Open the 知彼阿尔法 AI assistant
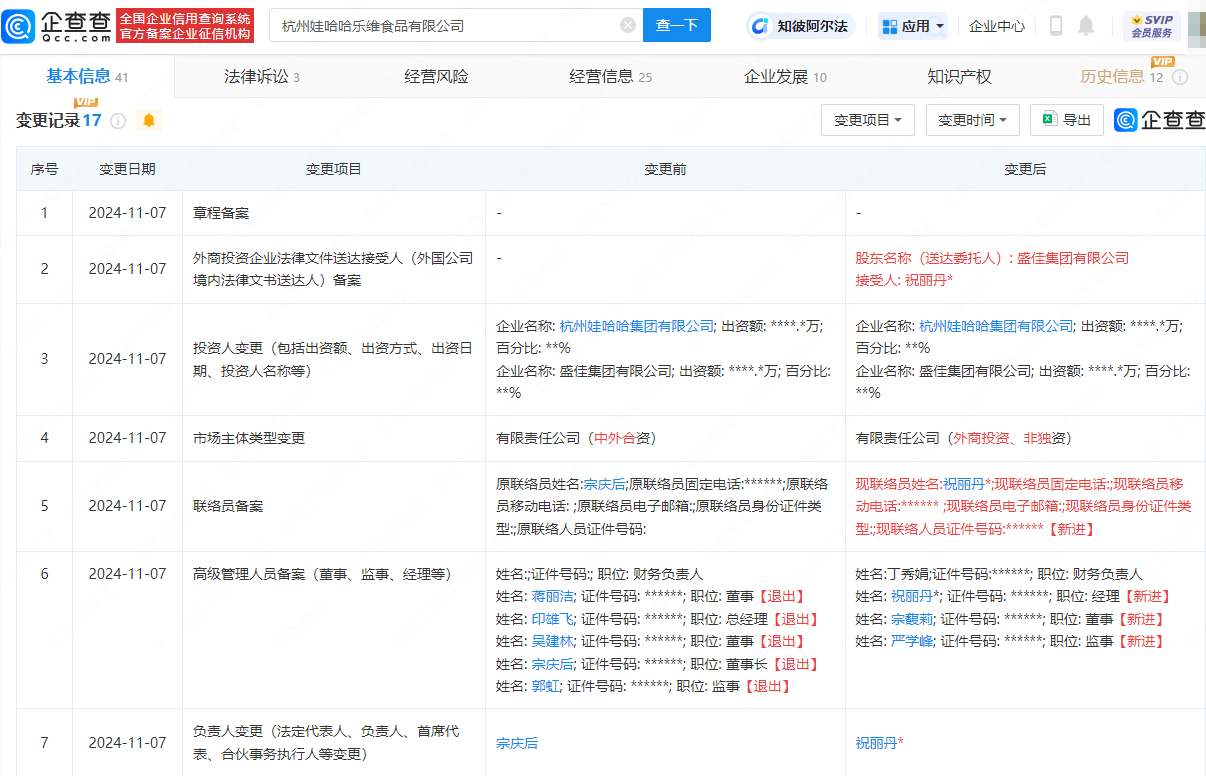The height and width of the screenshot is (776, 1206). 800,26
